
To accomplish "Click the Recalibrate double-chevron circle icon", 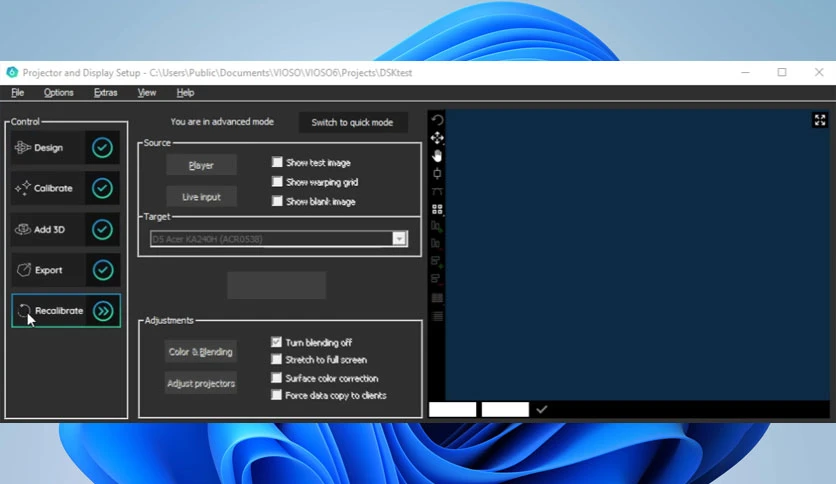I will click(x=103, y=311).
